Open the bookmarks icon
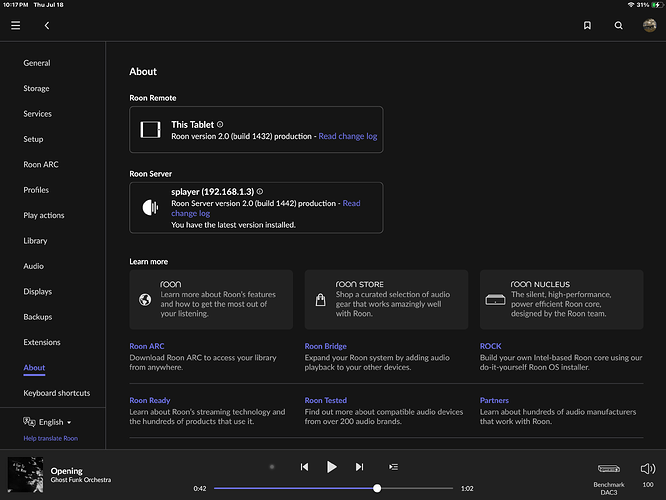 tap(587, 25)
